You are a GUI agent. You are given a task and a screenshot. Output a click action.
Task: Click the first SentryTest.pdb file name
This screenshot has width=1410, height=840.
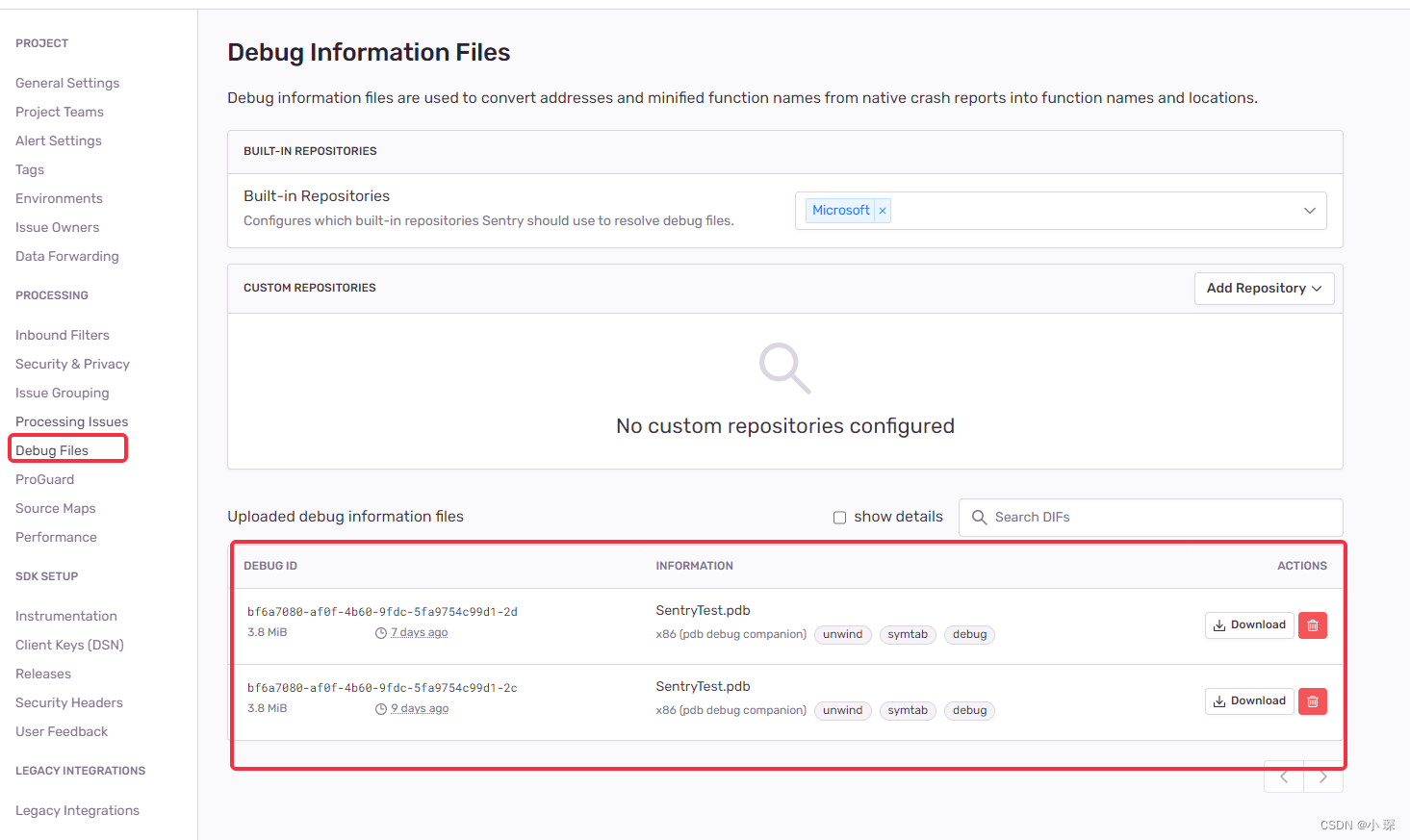(x=703, y=611)
